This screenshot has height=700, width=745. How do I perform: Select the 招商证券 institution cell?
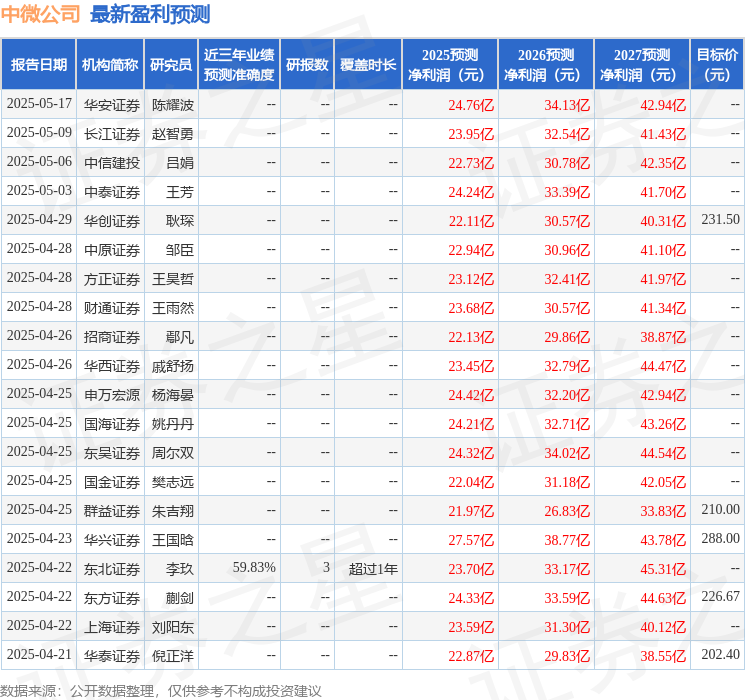[x=112, y=337]
